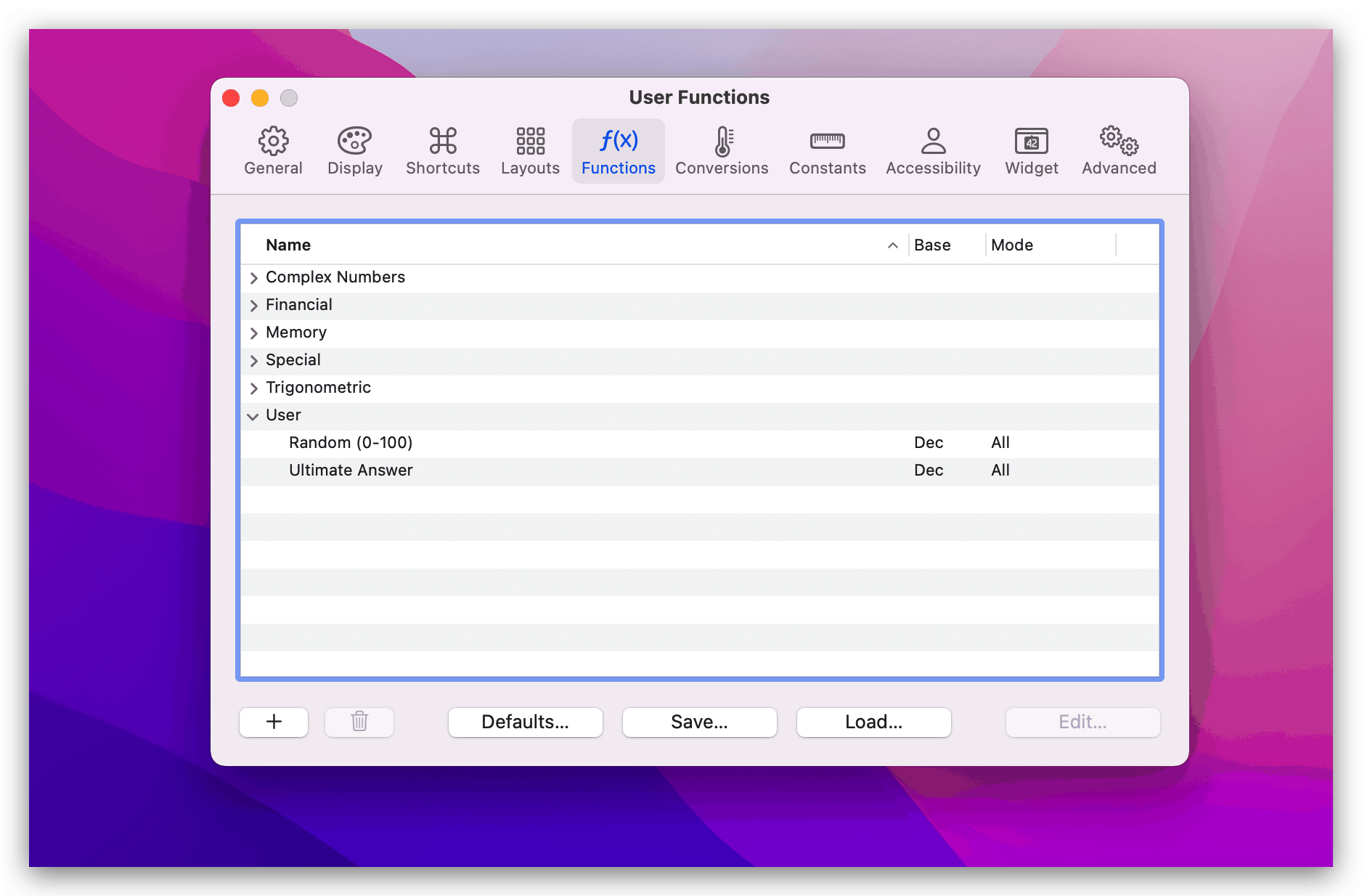Screen dimensions: 1362x896
Task: Click the Defaults... button
Action: click(x=526, y=722)
